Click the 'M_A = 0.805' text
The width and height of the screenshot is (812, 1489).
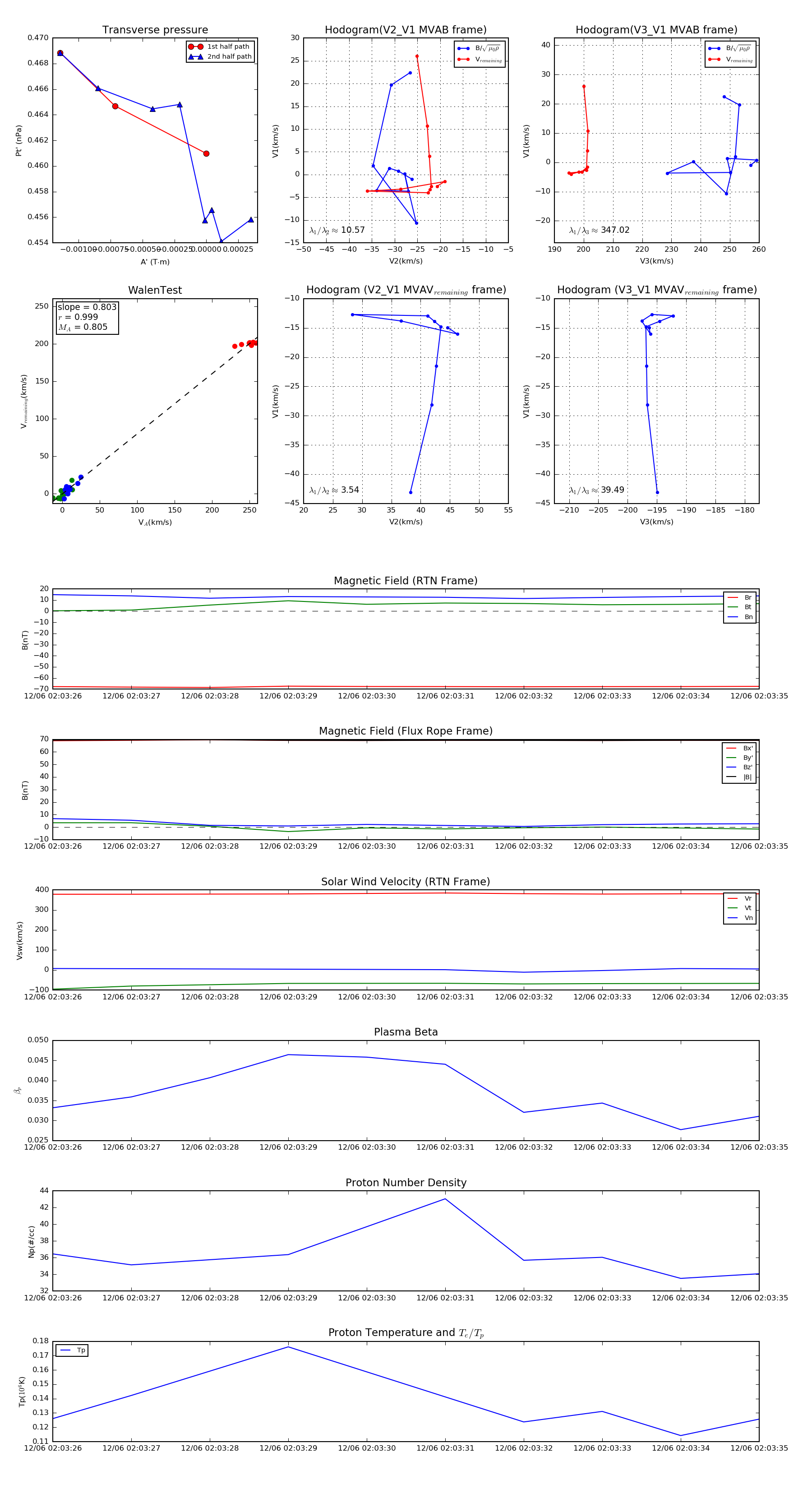point(83,327)
